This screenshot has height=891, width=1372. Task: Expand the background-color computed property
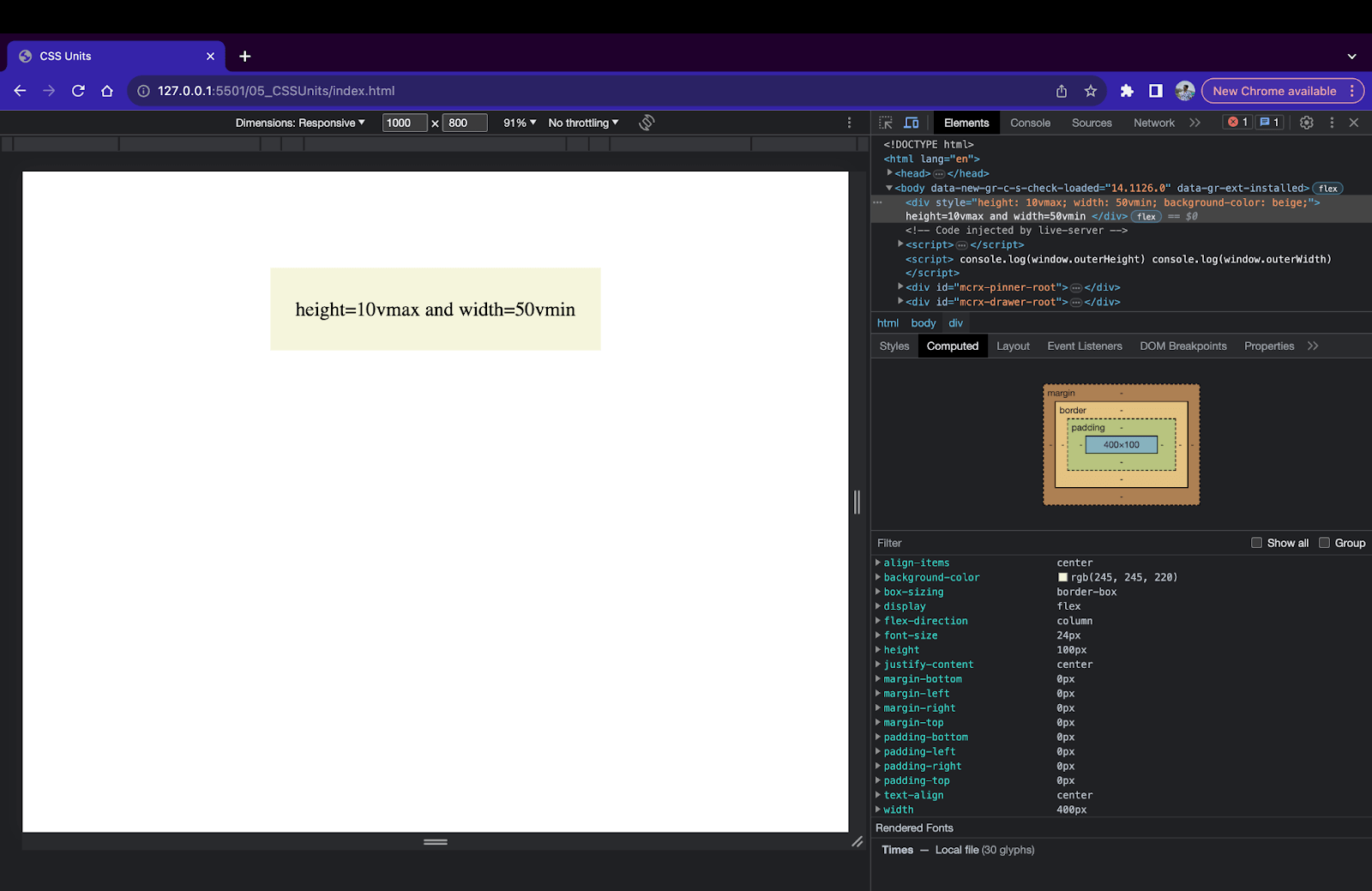point(878,577)
